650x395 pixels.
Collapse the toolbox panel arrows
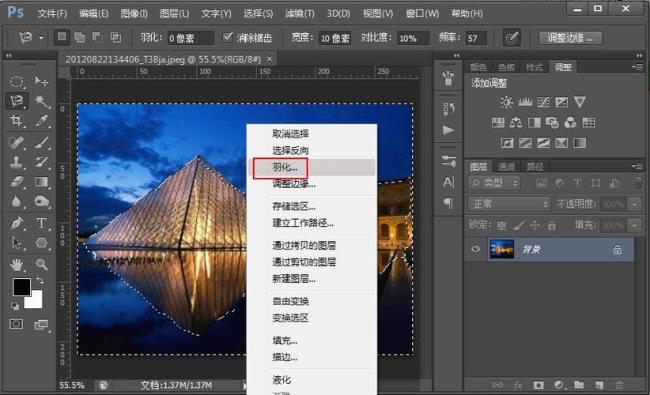[x=9, y=55]
